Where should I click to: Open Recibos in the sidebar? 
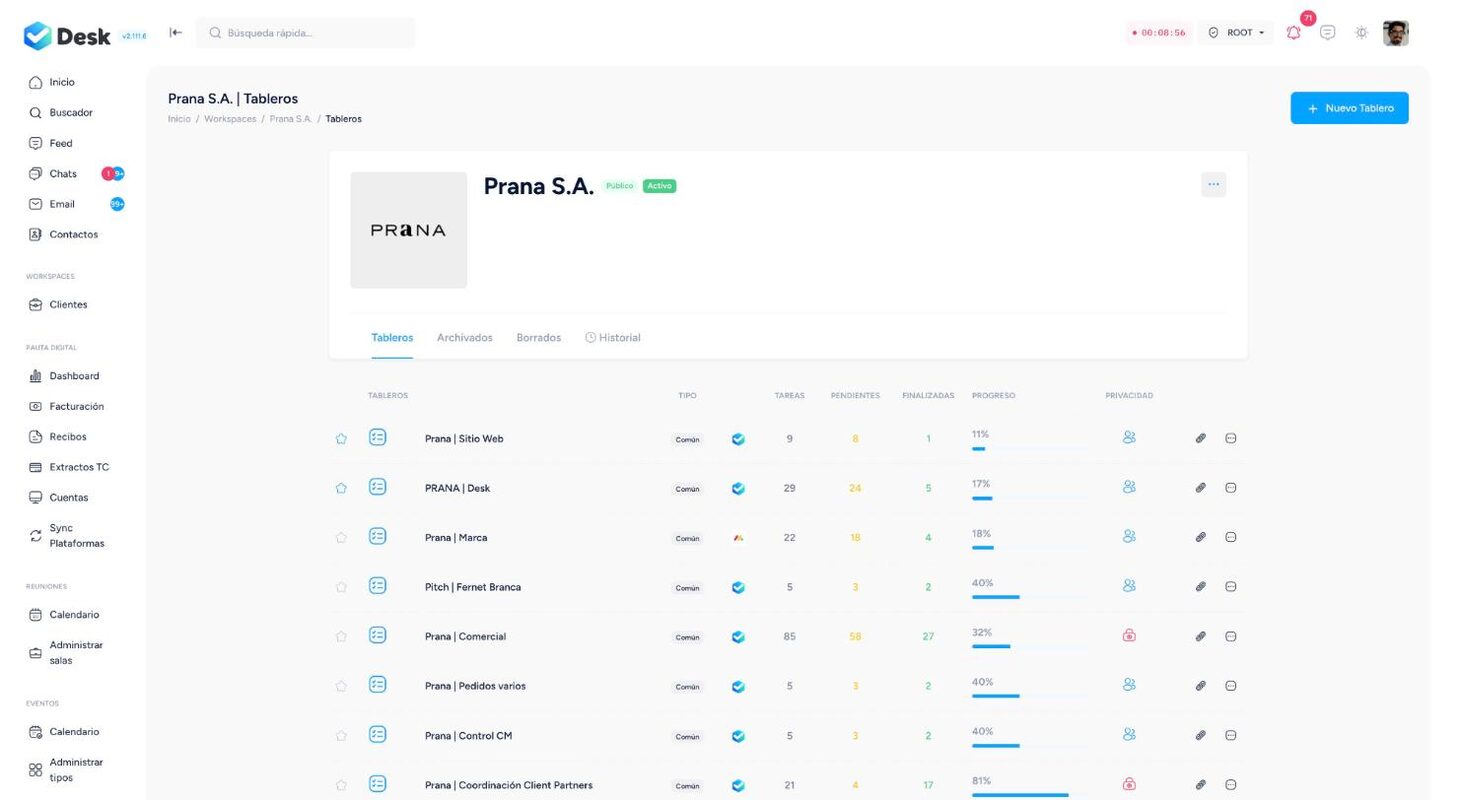point(67,437)
